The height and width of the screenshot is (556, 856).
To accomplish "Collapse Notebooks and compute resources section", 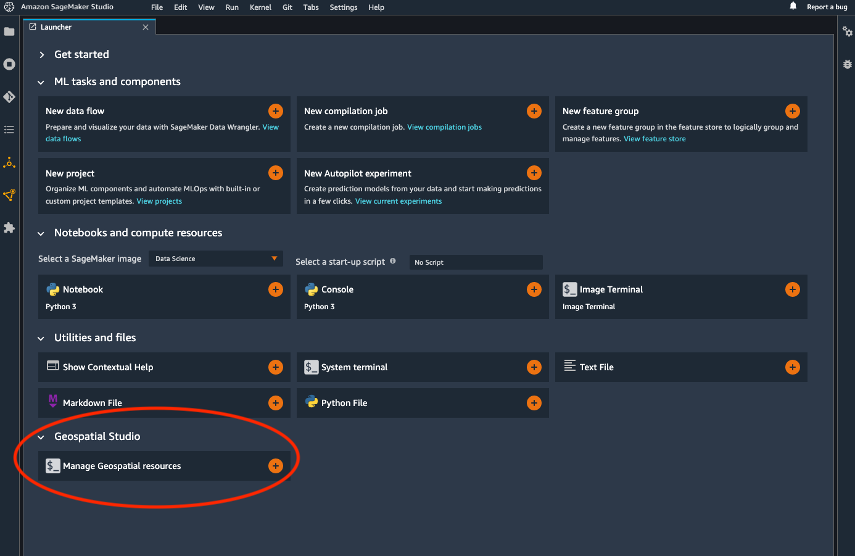I will point(41,233).
